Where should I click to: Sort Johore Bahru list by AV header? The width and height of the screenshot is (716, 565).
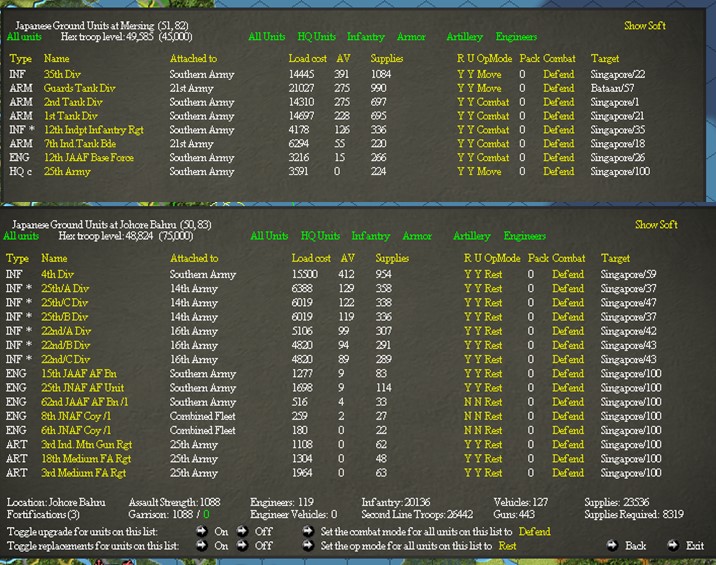coord(347,258)
